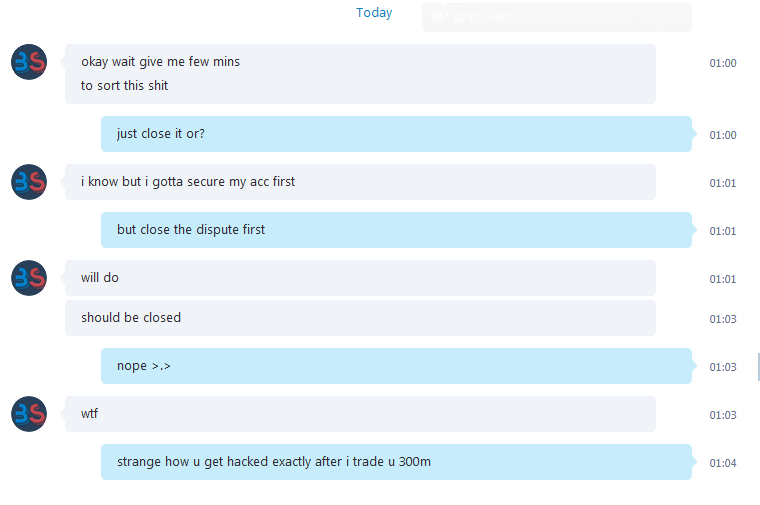Select the "just close it or?" message bubble
Viewport: 760px width, 505px height.
click(x=396, y=134)
